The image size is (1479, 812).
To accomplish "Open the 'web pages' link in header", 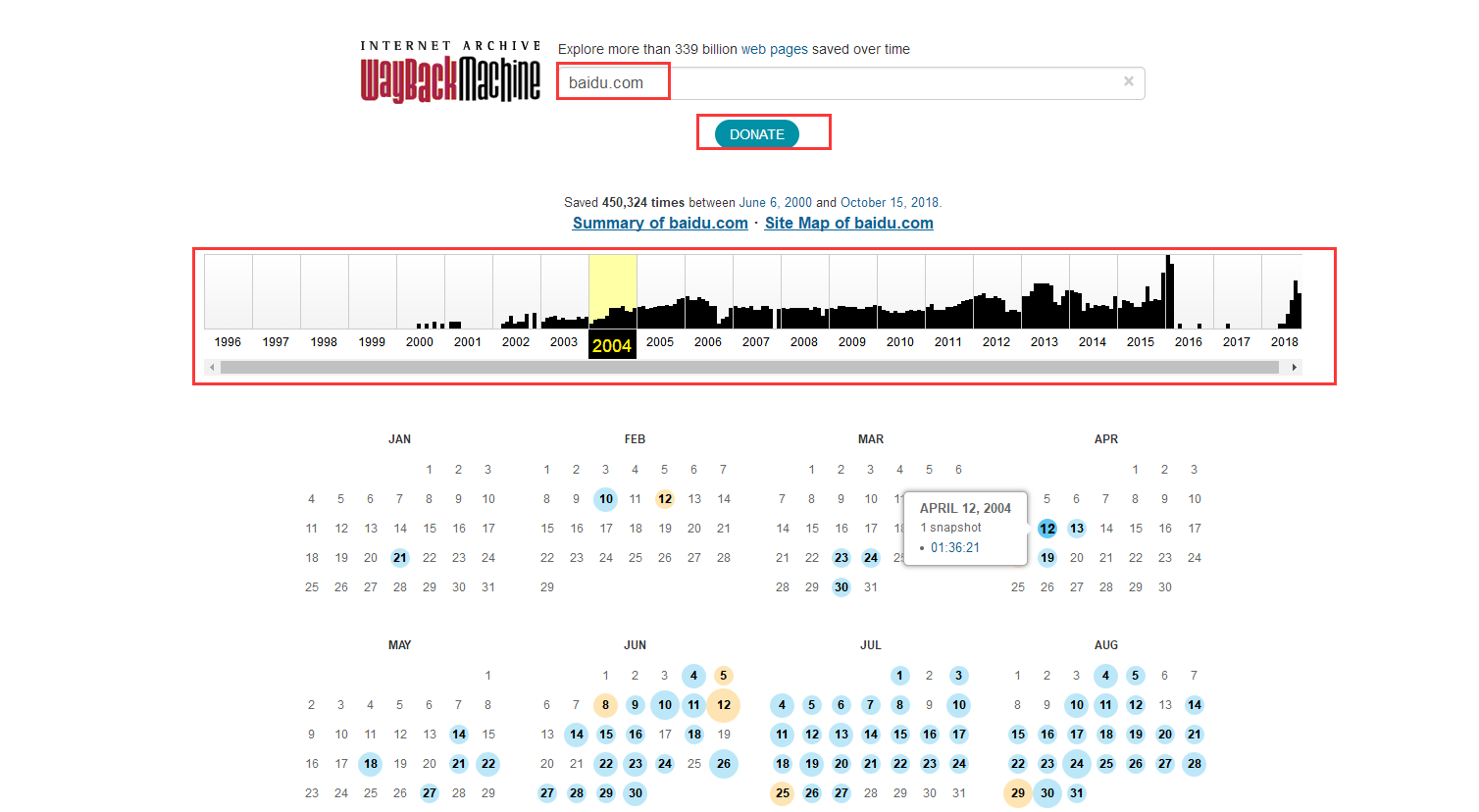I will click(x=774, y=49).
